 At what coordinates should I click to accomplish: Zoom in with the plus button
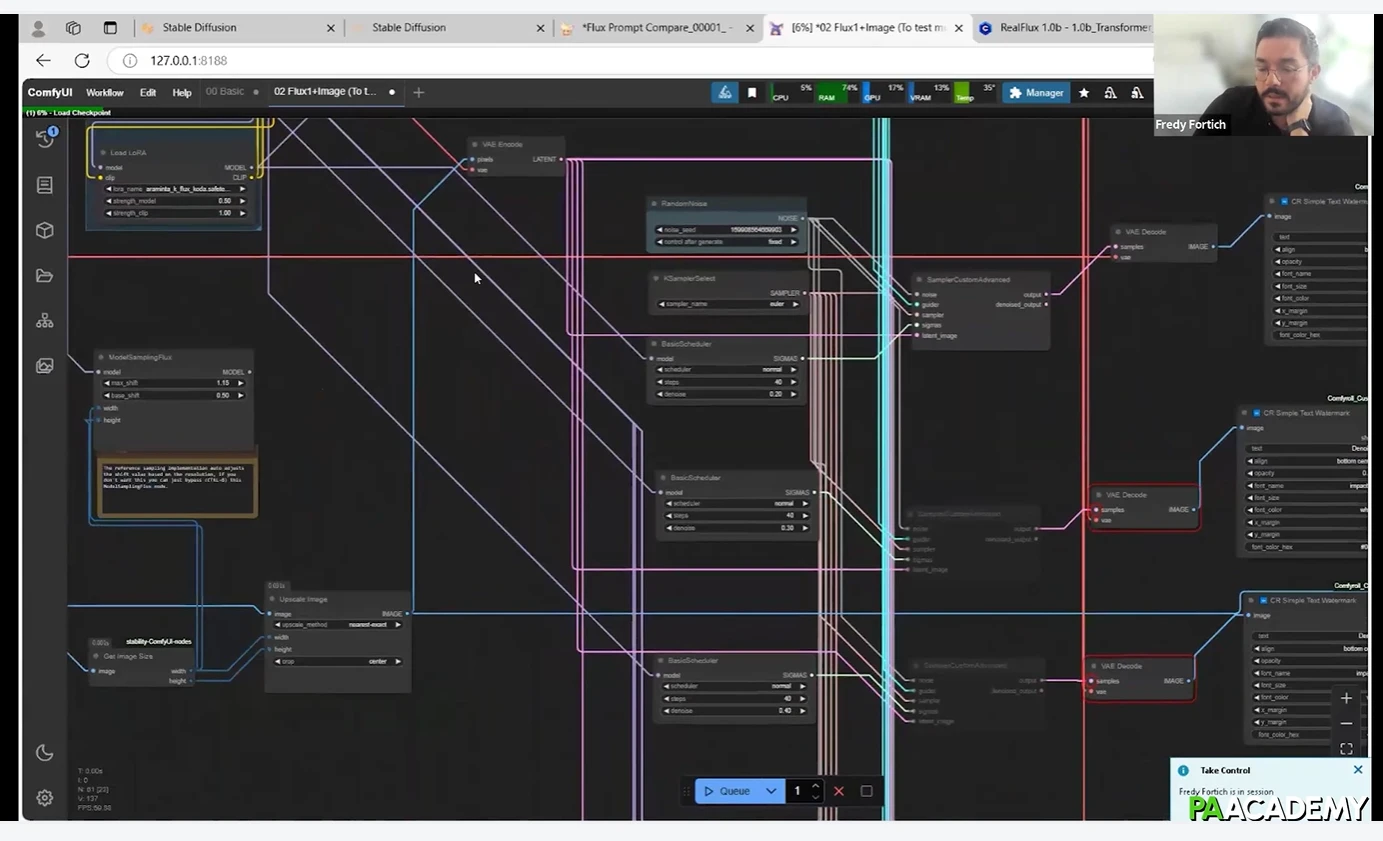1346,698
